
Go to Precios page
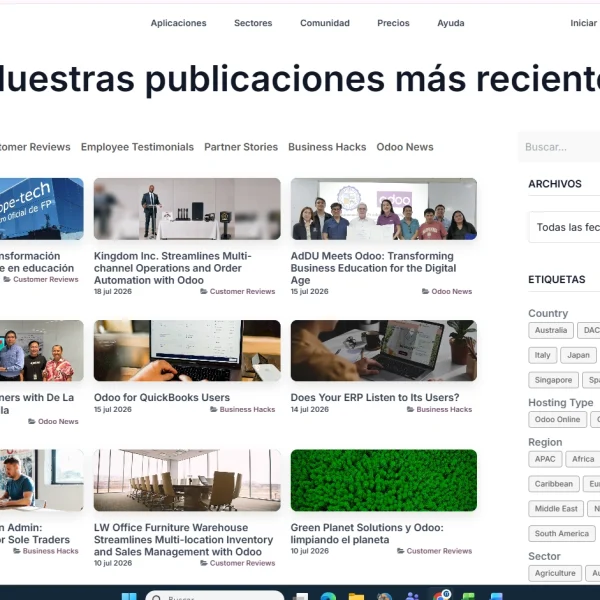[x=393, y=23]
